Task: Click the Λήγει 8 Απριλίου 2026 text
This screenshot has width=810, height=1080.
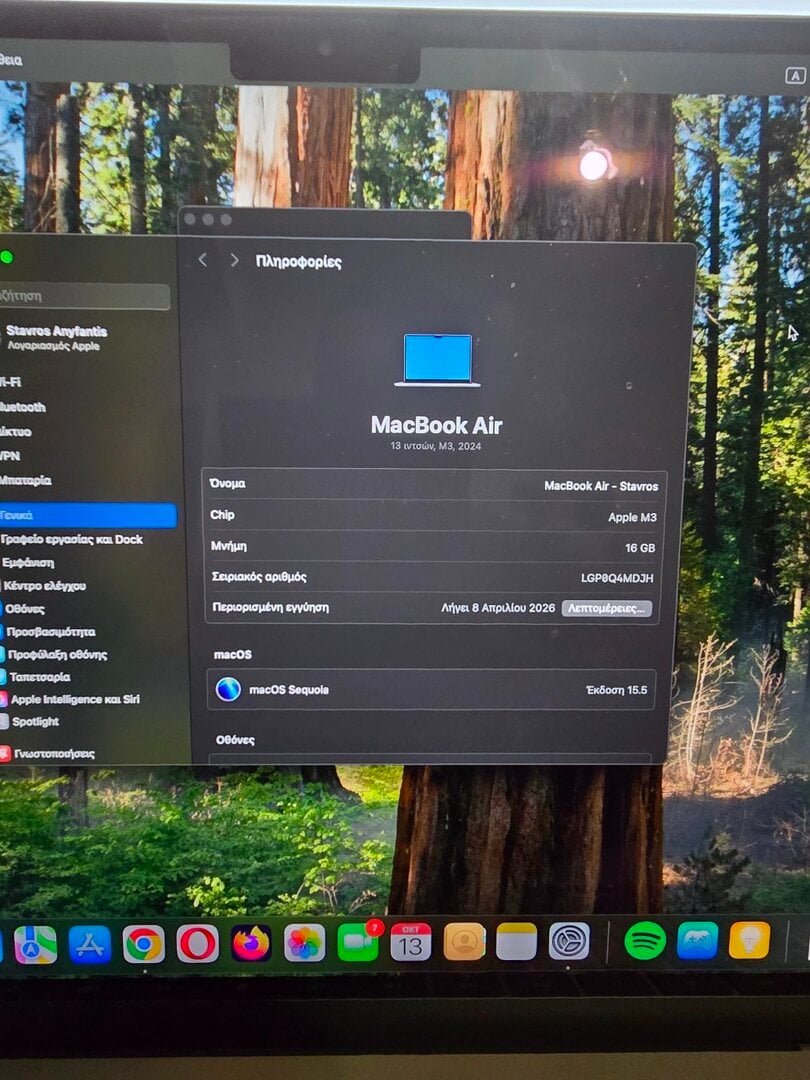Action: [498, 608]
